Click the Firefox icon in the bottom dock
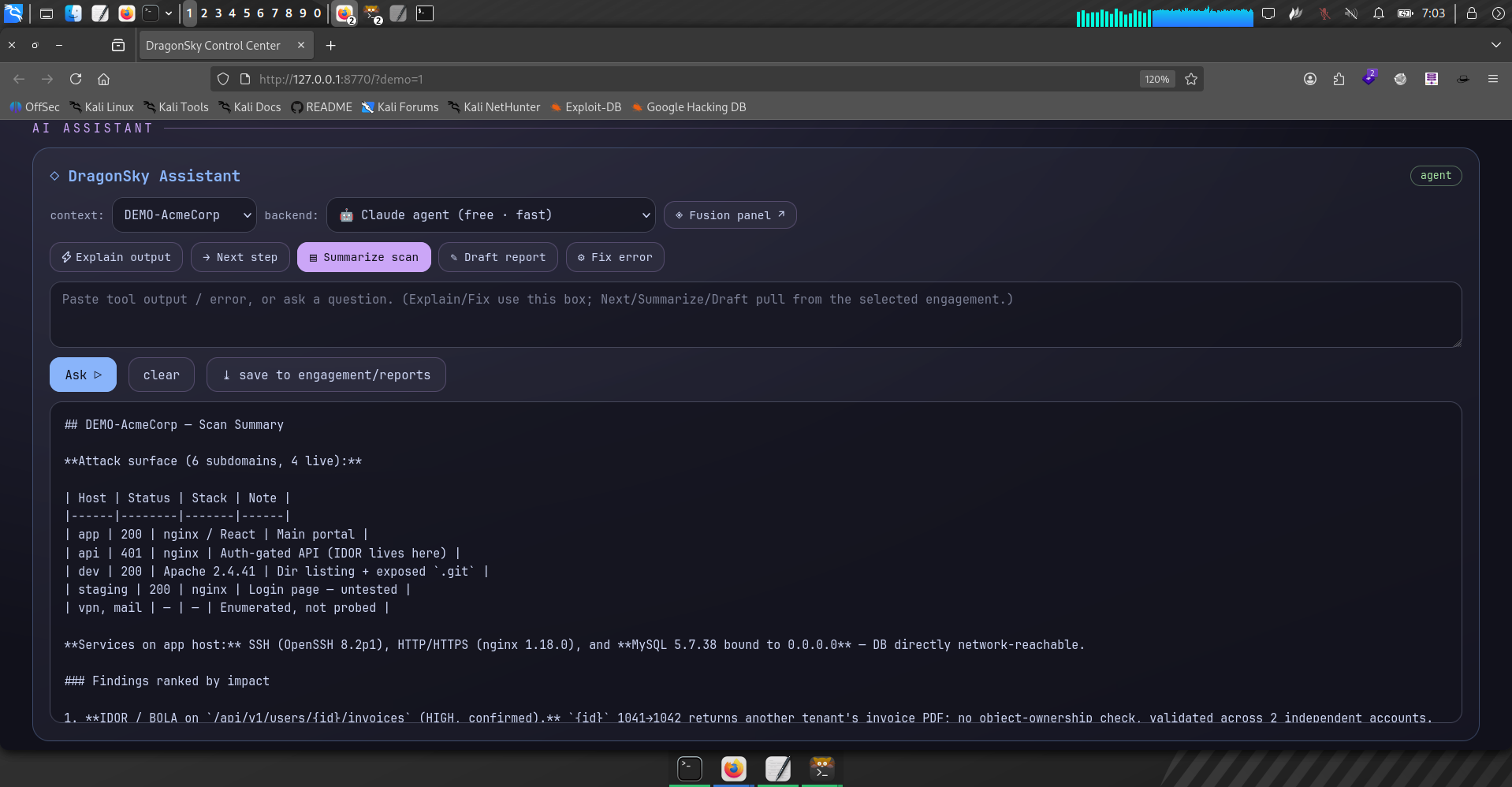This screenshot has height=787, width=1512. 734,768
